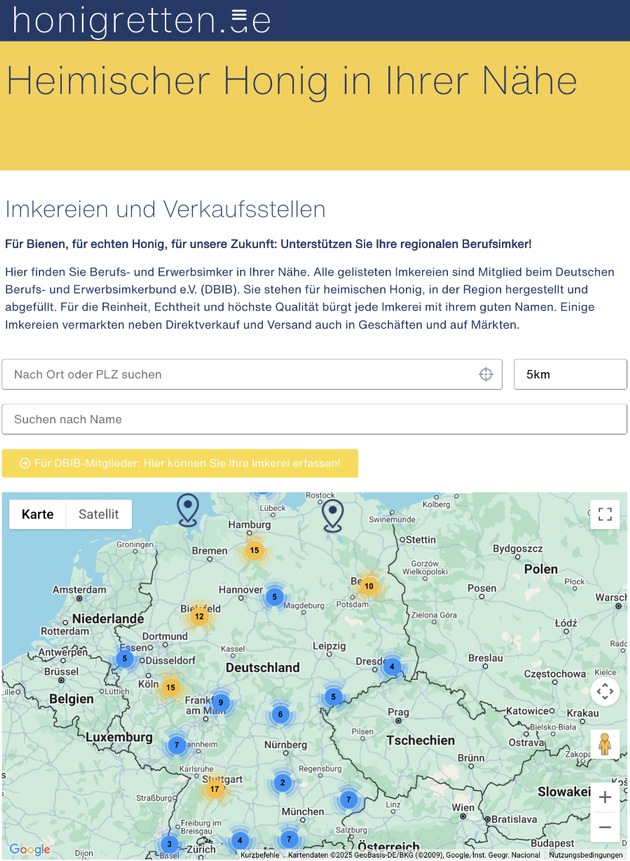This screenshot has width=630, height=861.
Task: Select the map pin south of Rostock
Action: coord(333,516)
